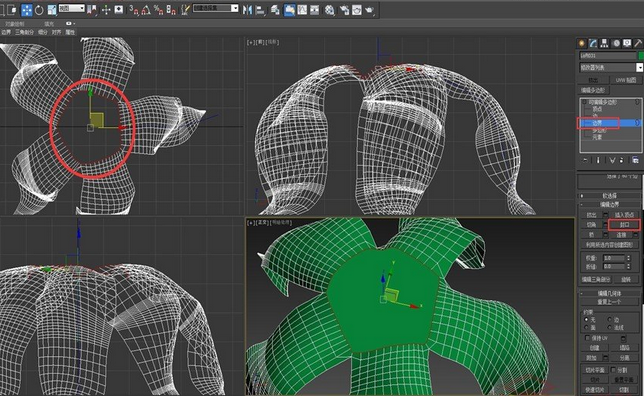Open the 细分 ribbon panel tab

[x=43, y=32]
